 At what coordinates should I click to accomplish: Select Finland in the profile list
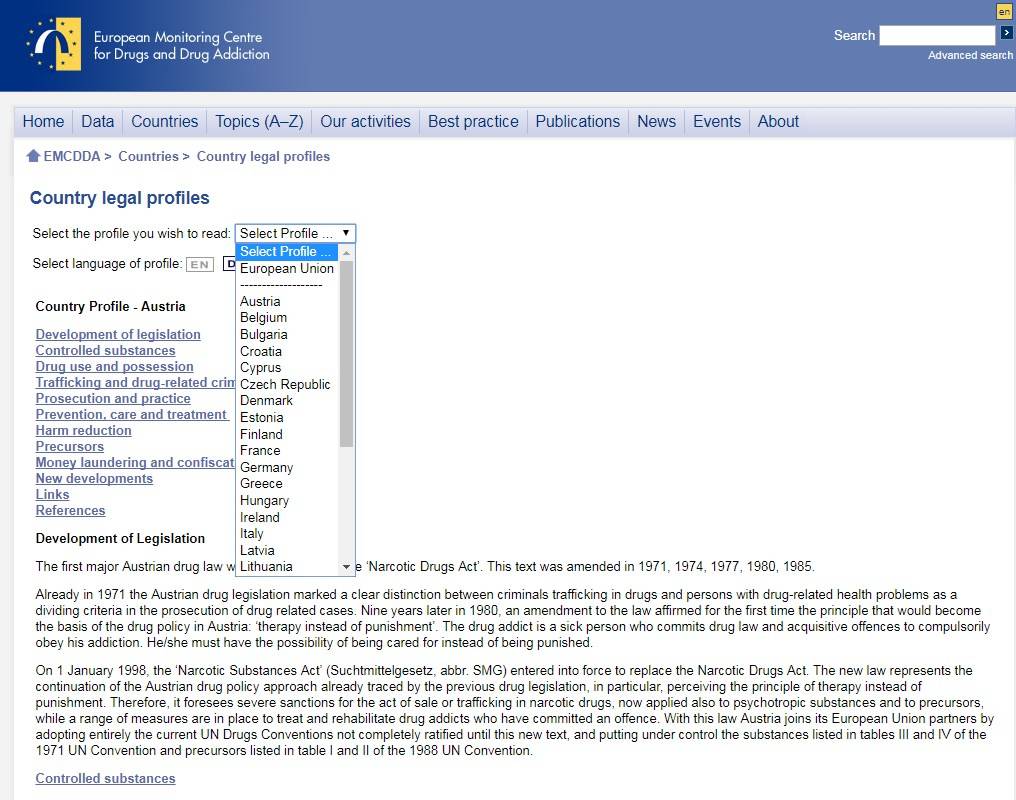point(287,434)
